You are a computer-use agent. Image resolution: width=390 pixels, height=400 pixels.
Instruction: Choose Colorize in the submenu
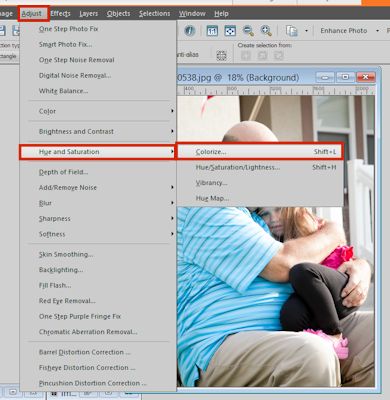pyautogui.click(x=260, y=152)
